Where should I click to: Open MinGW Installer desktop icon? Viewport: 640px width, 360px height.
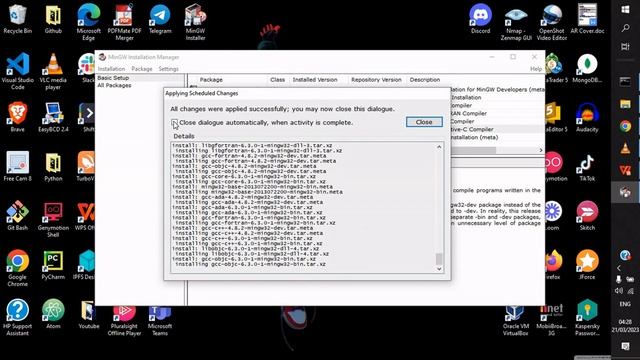pos(196,22)
